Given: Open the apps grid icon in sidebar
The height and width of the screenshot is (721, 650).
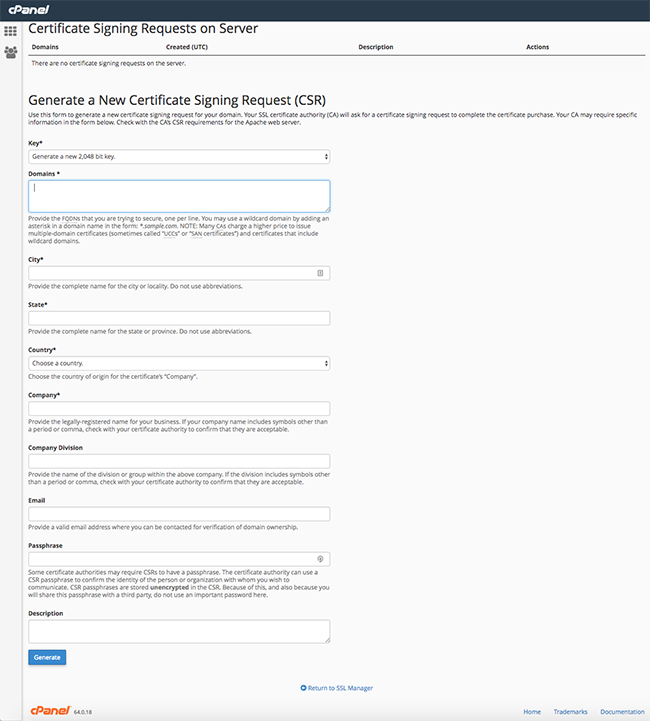Looking at the screenshot, I should tap(10, 31).
